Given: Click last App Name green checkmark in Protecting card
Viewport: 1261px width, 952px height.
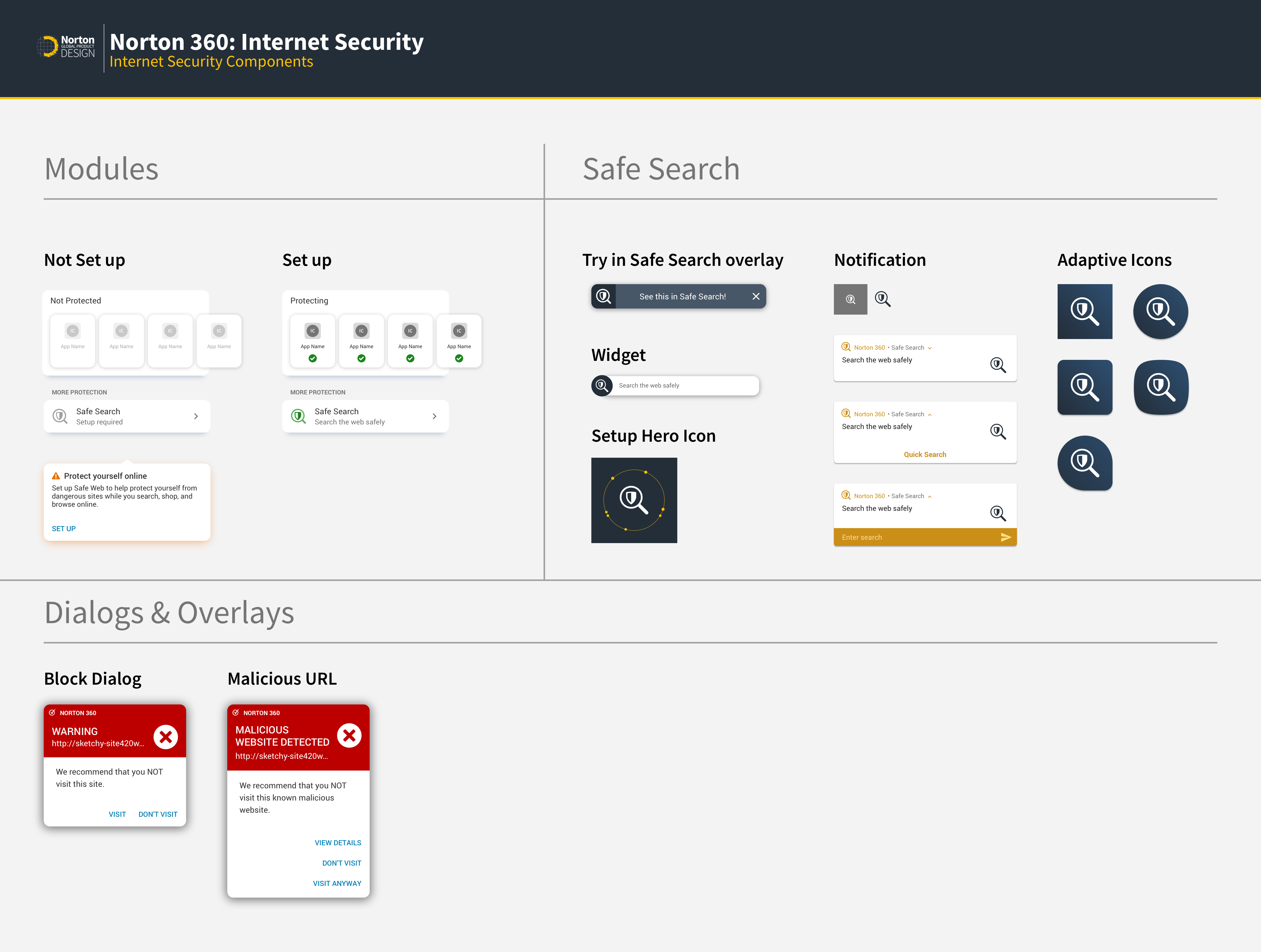Looking at the screenshot, I should (x=459, y=358).
